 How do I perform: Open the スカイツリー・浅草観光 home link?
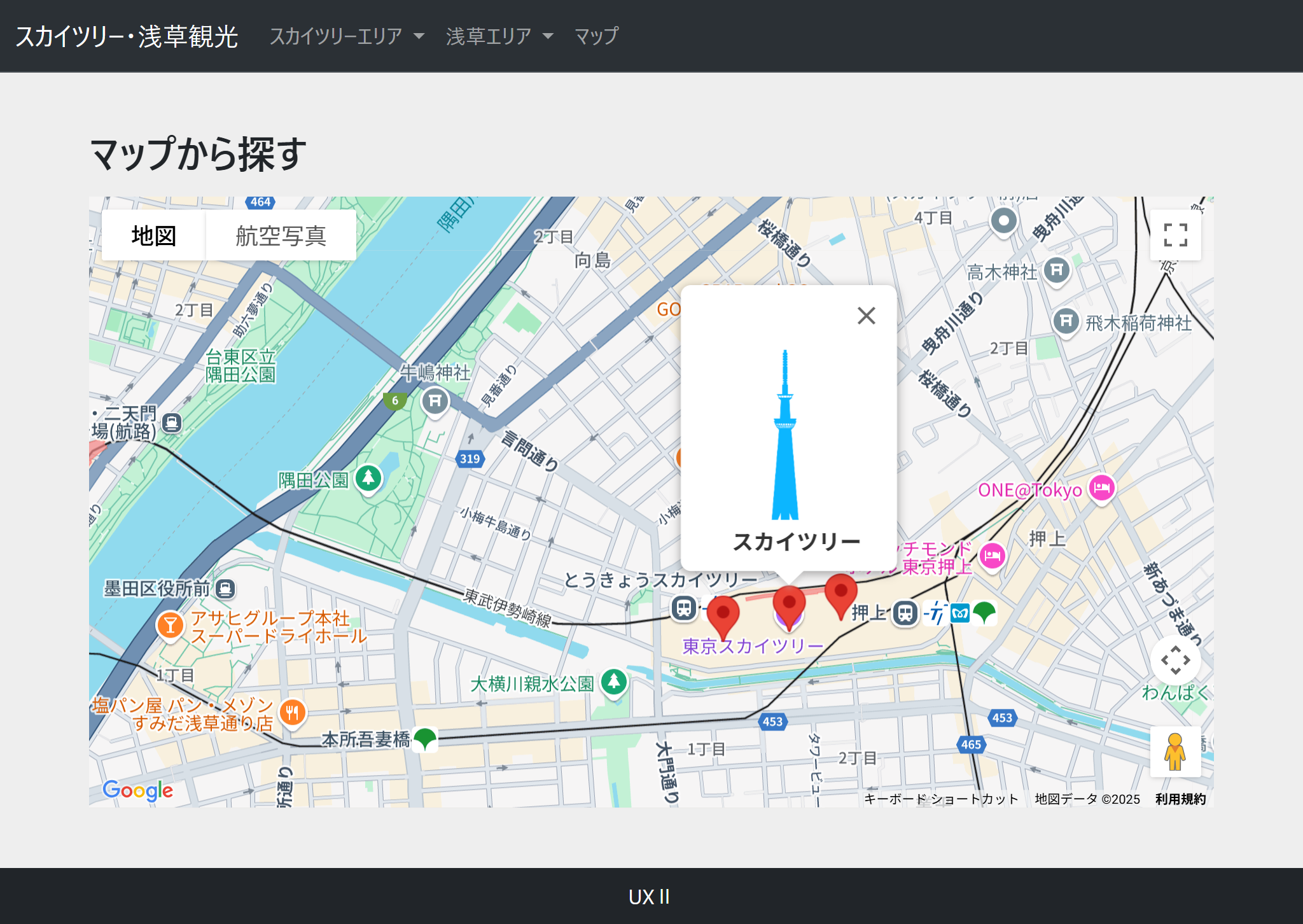127,36
